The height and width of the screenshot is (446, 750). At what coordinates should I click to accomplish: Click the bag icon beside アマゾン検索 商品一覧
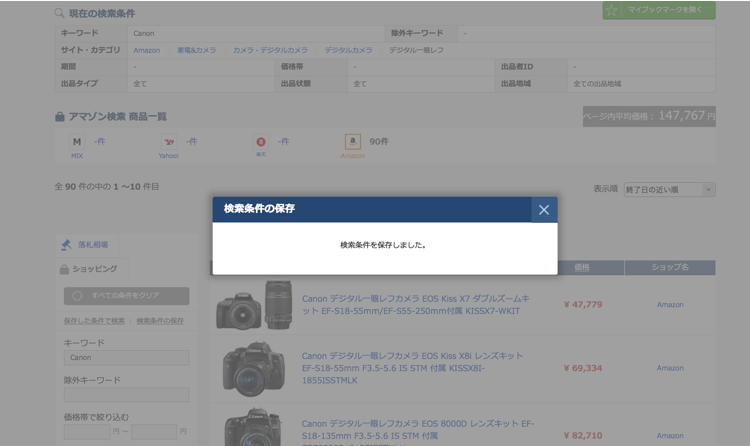click(60, 117)
